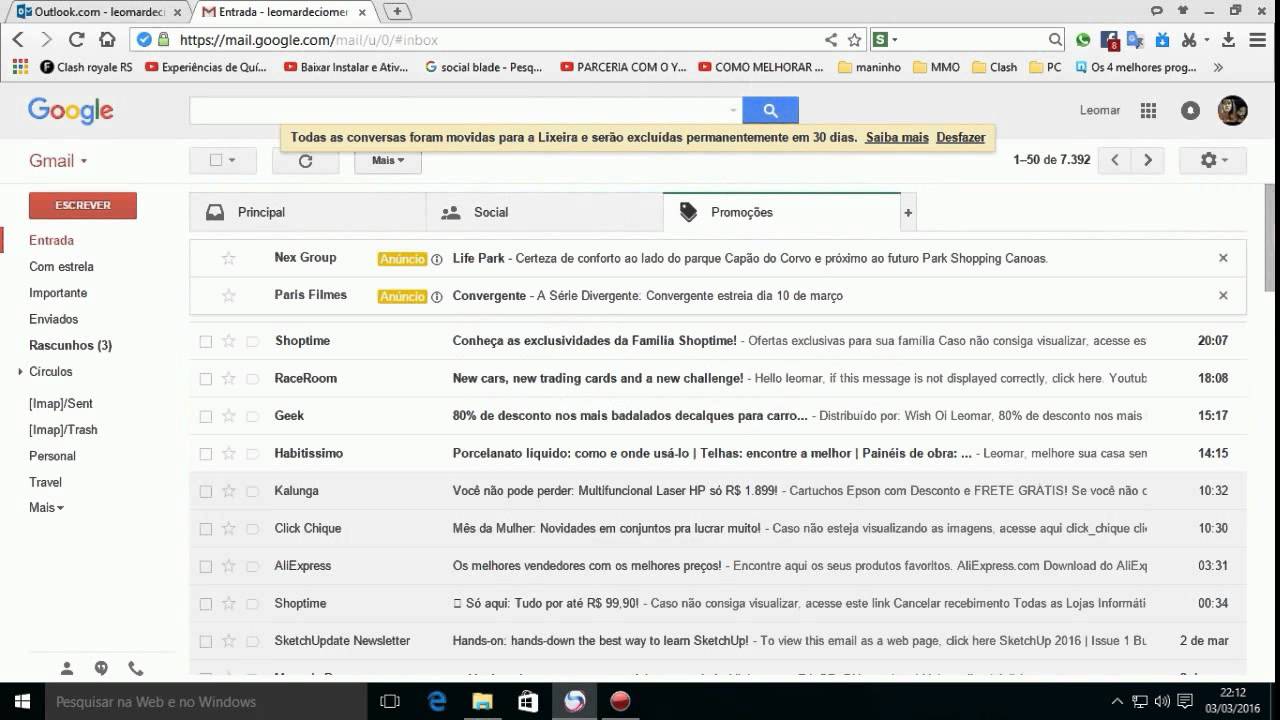Switch to Social tab
Image resolution: width=1280 pixels, height=720 pixels.
544,213
